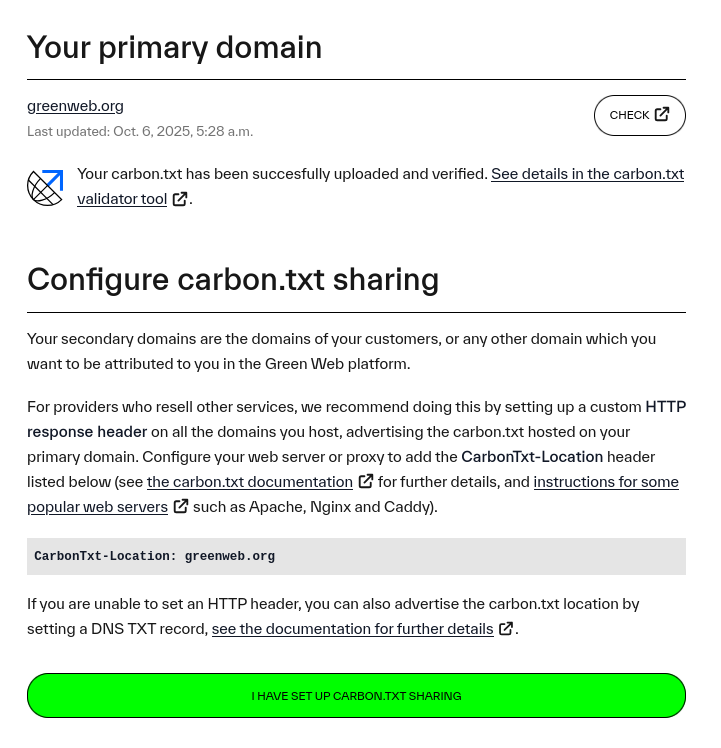Follow "the carbon.txt documentation" link
721x748 pixels.
249,482
